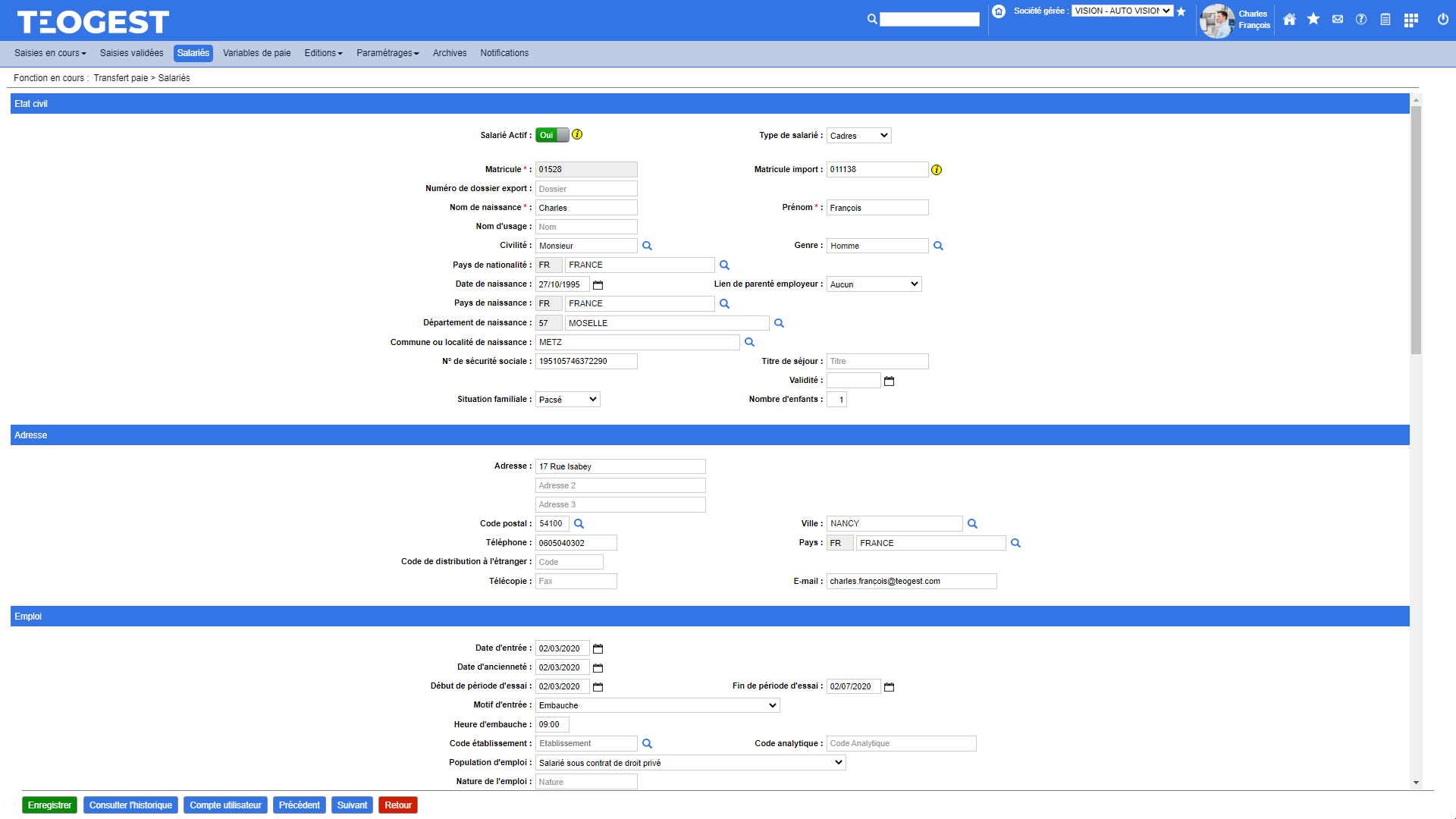Open calendar for Date de naissance

tap(598, 285)
